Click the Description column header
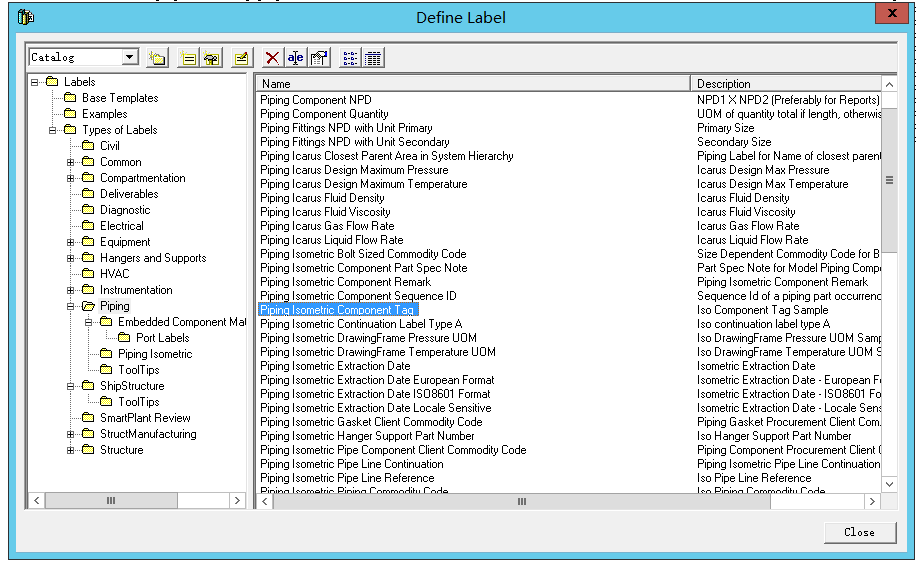 pos(785,84)
